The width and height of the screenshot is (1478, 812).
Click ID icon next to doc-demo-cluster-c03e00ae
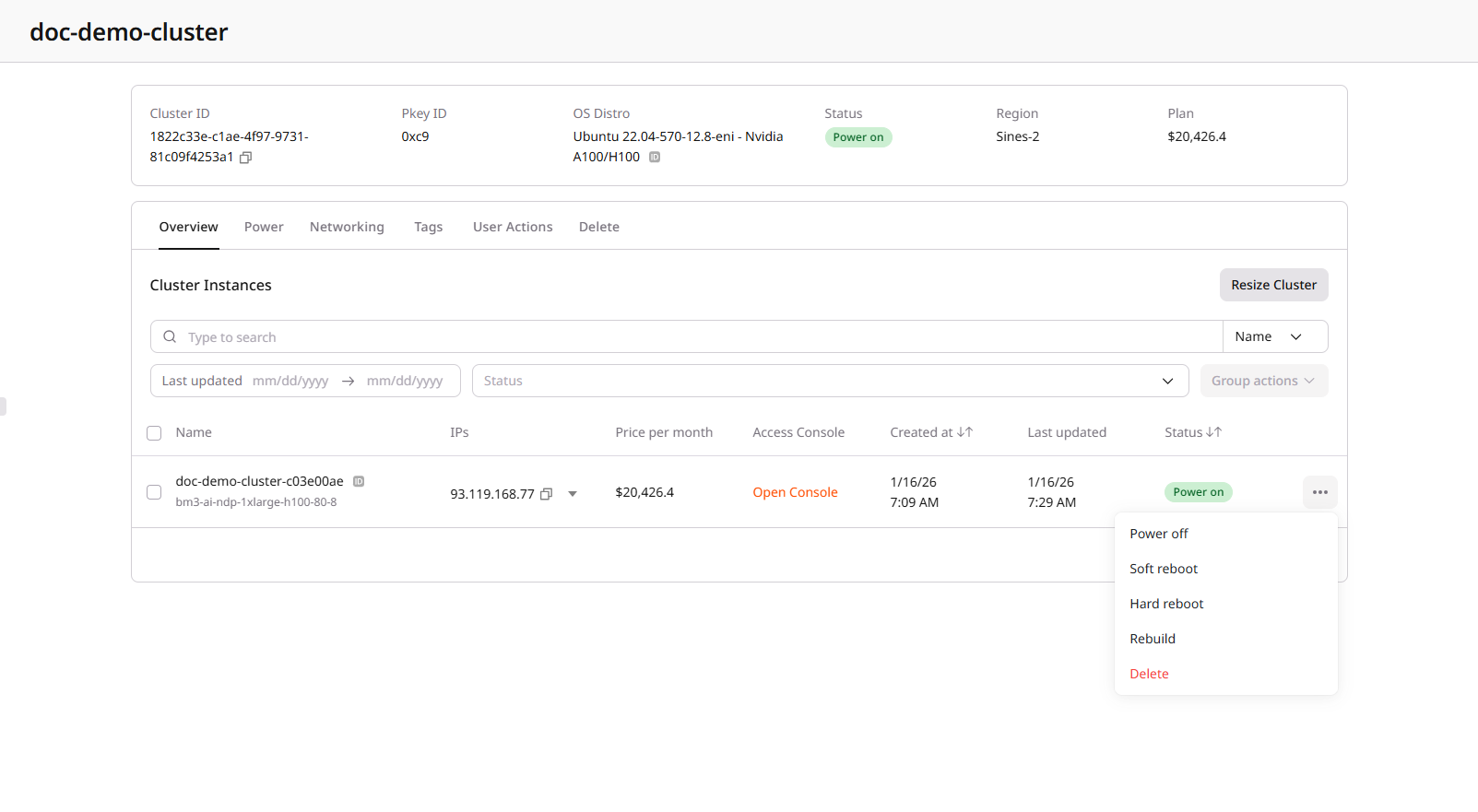click(x=359, y=481)
